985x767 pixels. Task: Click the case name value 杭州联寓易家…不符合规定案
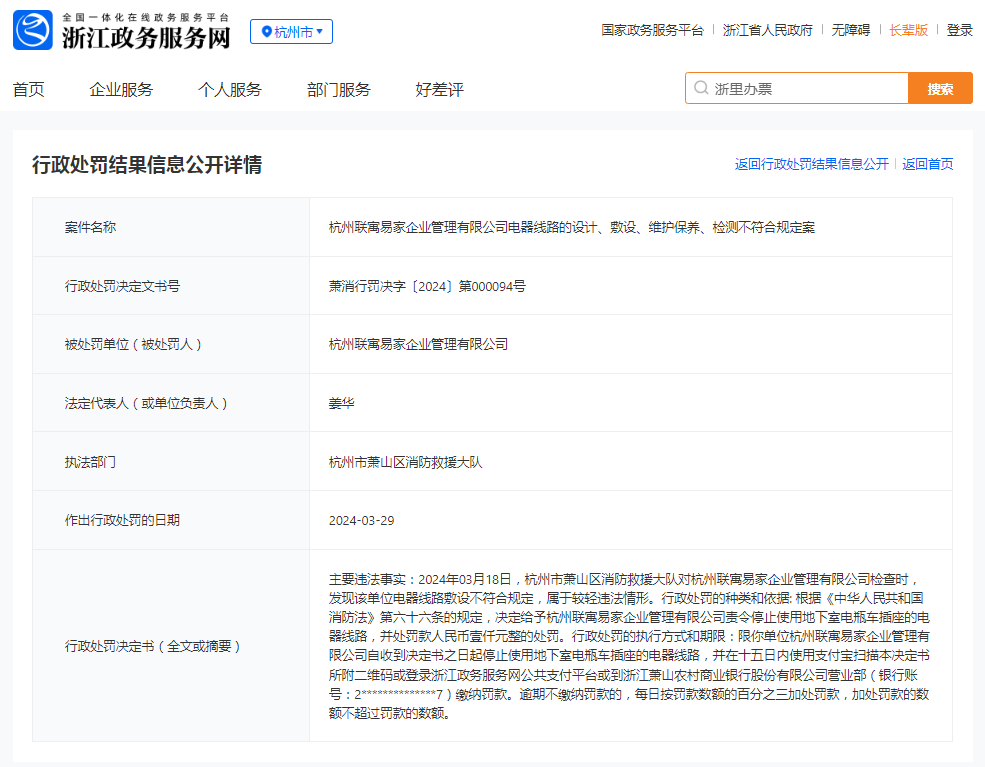[x=572, y=227]
